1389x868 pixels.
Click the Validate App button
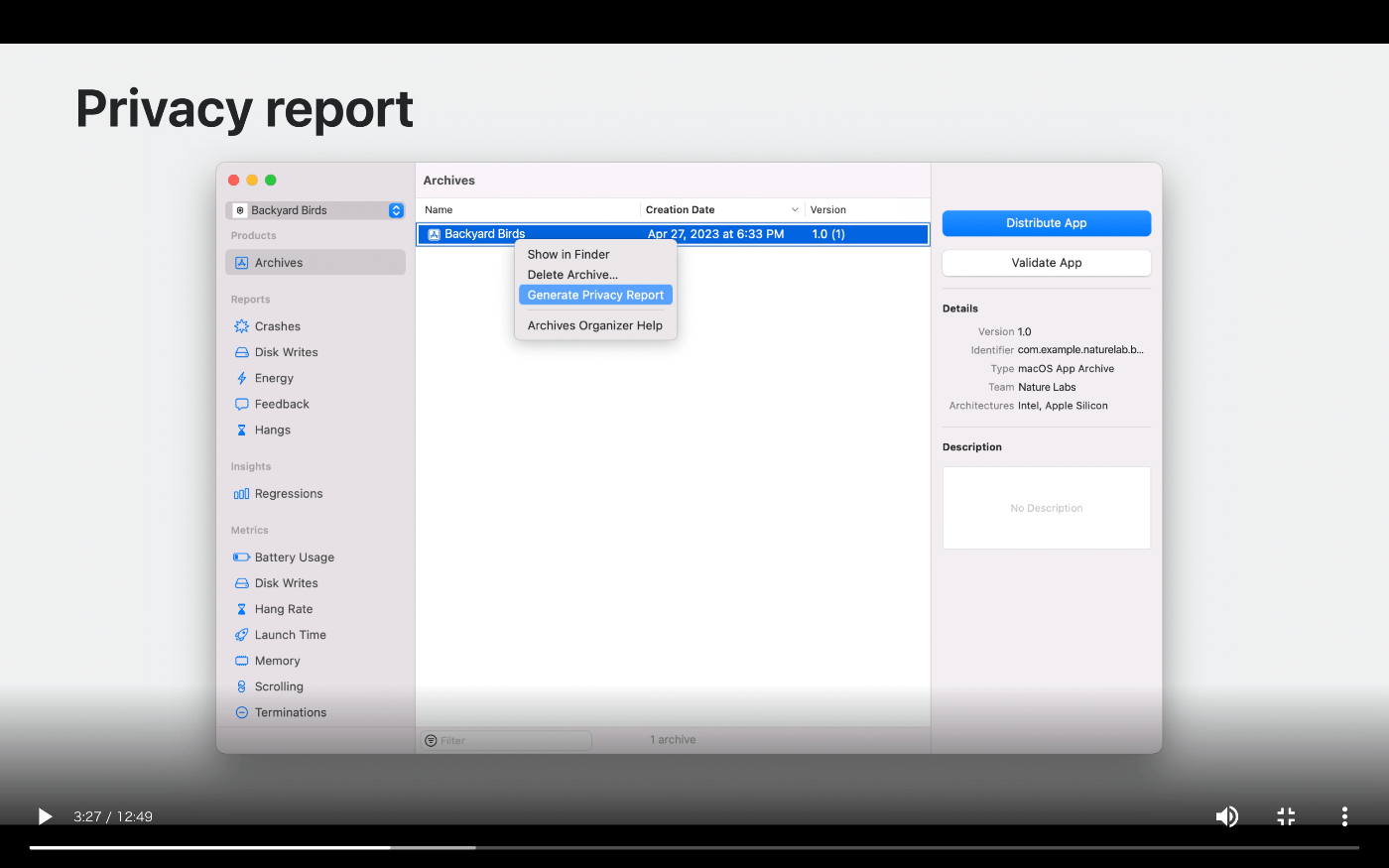tap(1047, 263)
